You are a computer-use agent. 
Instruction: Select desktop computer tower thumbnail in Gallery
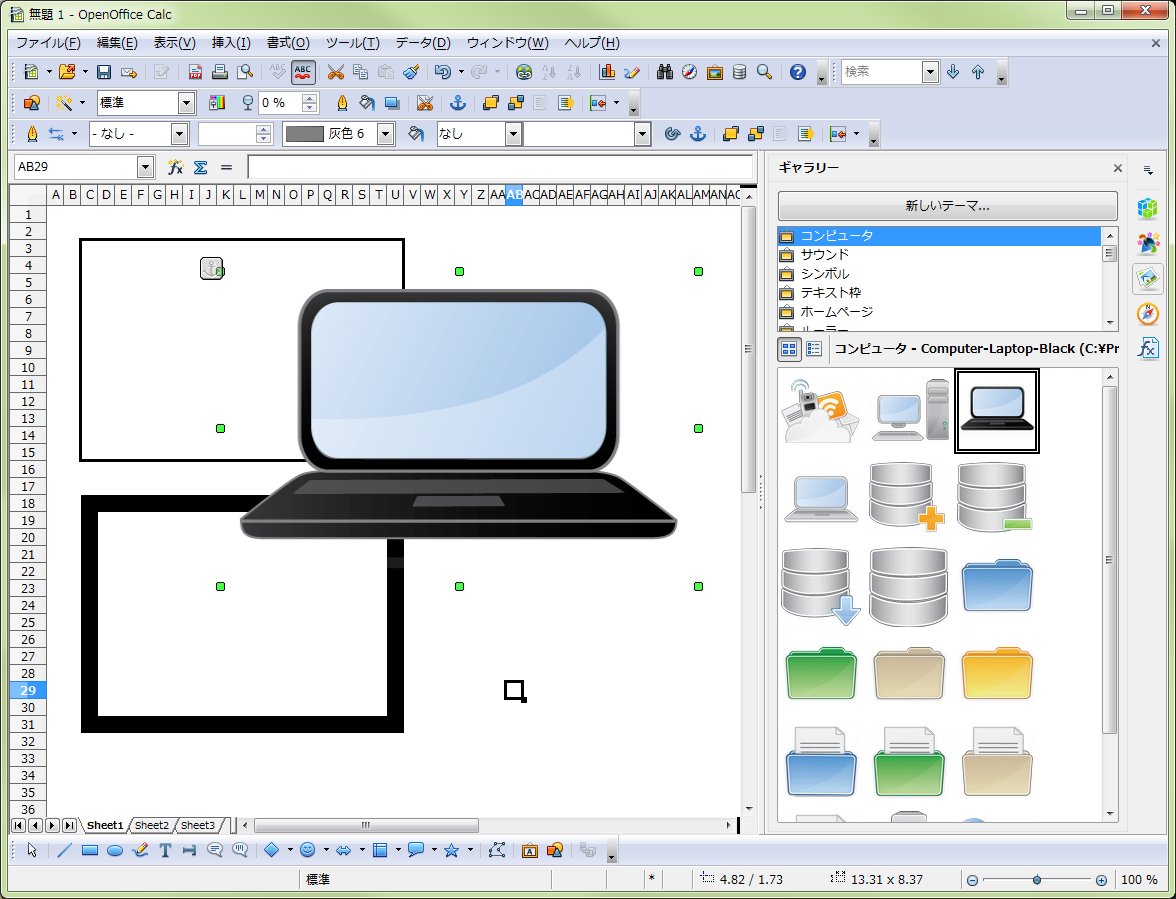pos(910,410)
